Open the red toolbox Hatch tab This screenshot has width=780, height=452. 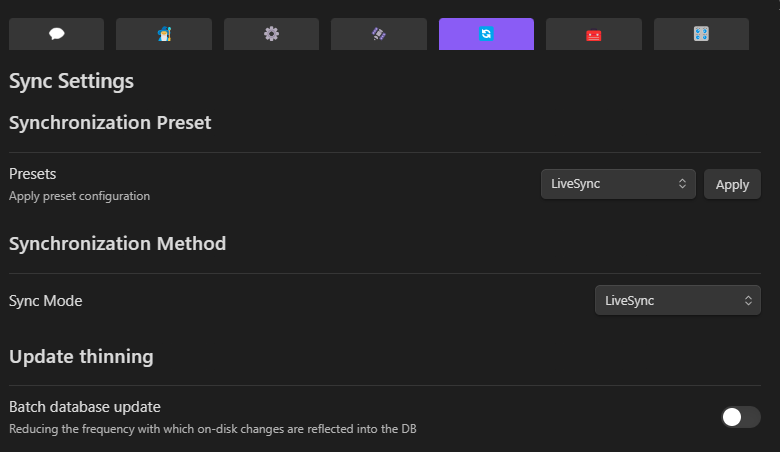click(594, 34)
